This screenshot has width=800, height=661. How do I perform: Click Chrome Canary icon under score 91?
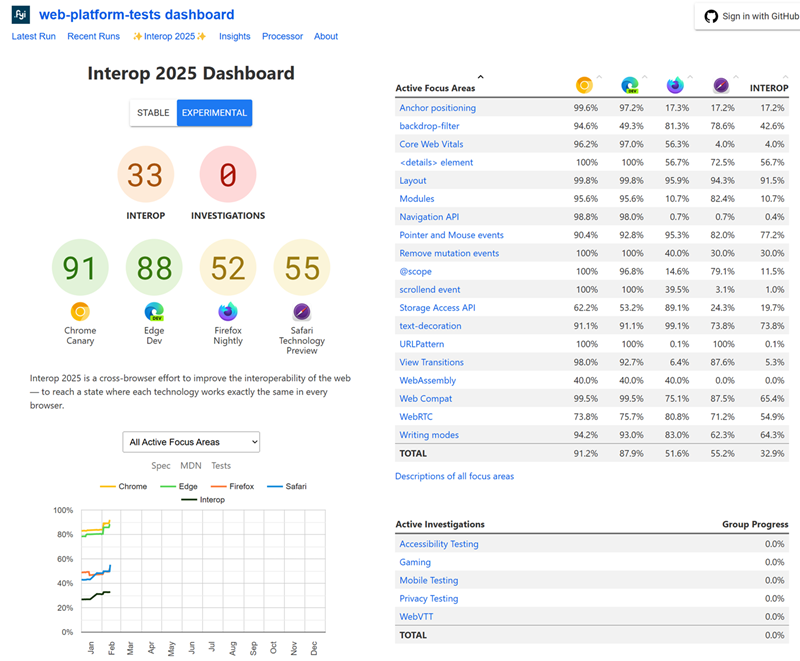80,311
